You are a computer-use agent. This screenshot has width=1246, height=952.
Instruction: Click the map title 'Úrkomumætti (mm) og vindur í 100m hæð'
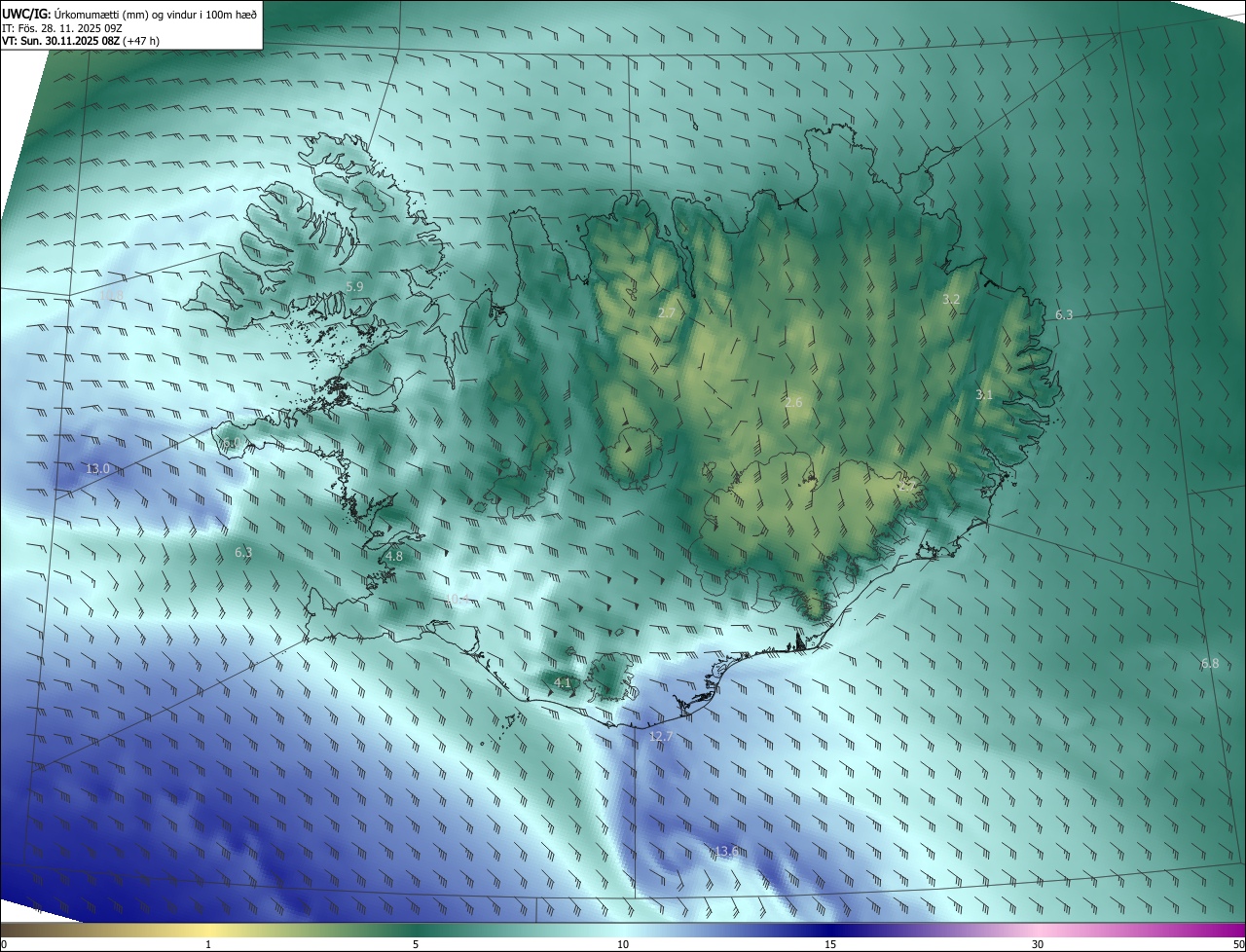[155, 14]
